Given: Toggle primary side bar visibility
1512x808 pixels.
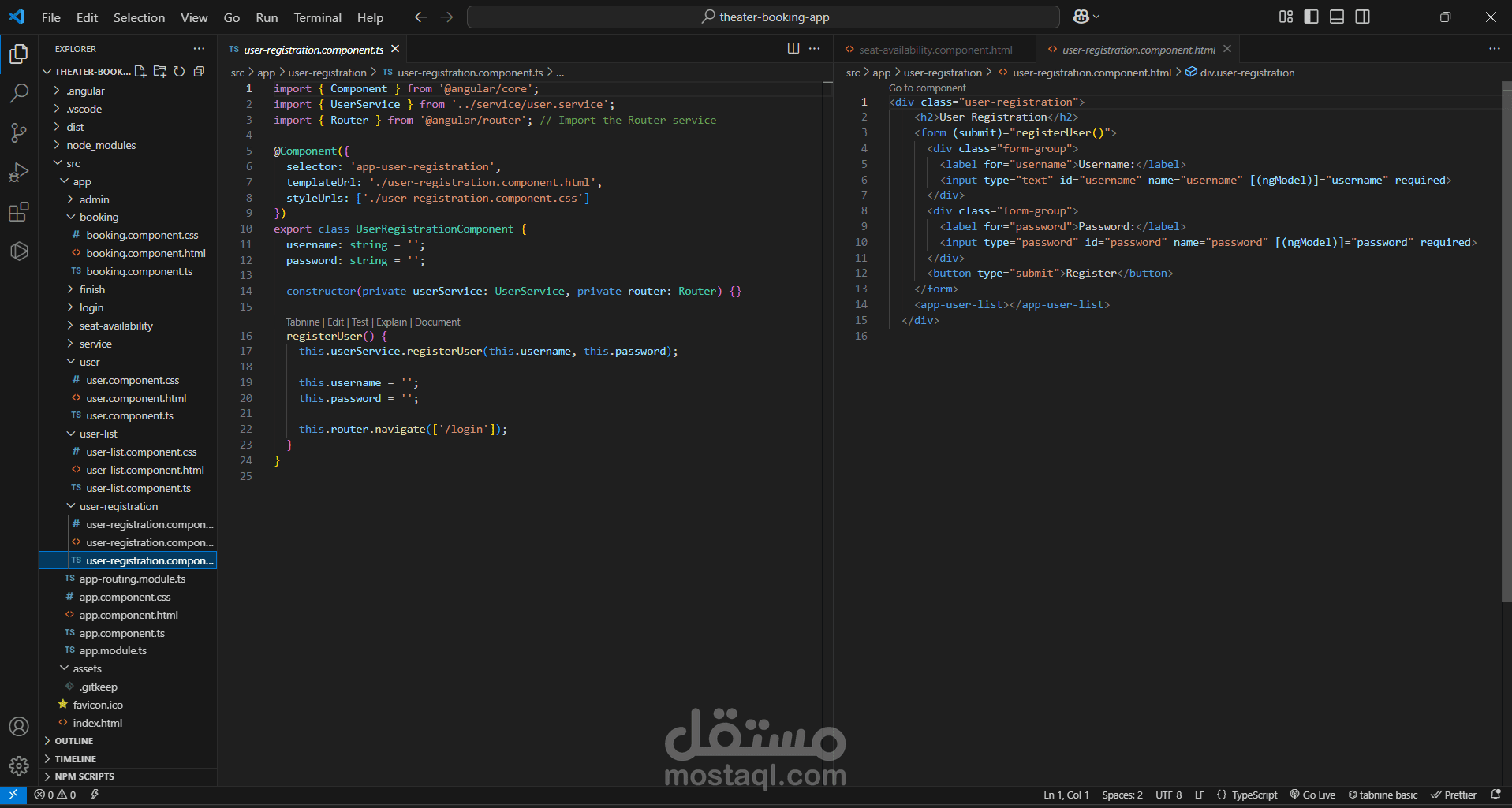Looking at the screenshot, I should [1311, 17].
